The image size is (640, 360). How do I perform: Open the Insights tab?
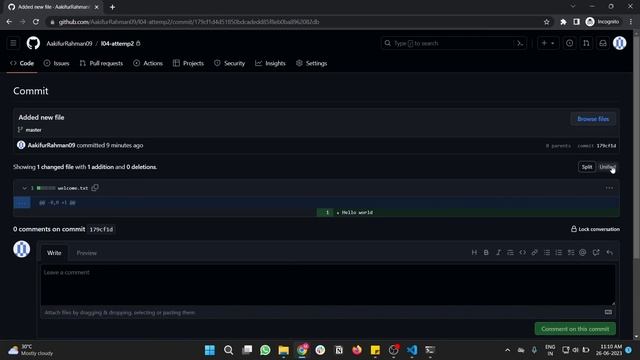(x=270, y=63)
